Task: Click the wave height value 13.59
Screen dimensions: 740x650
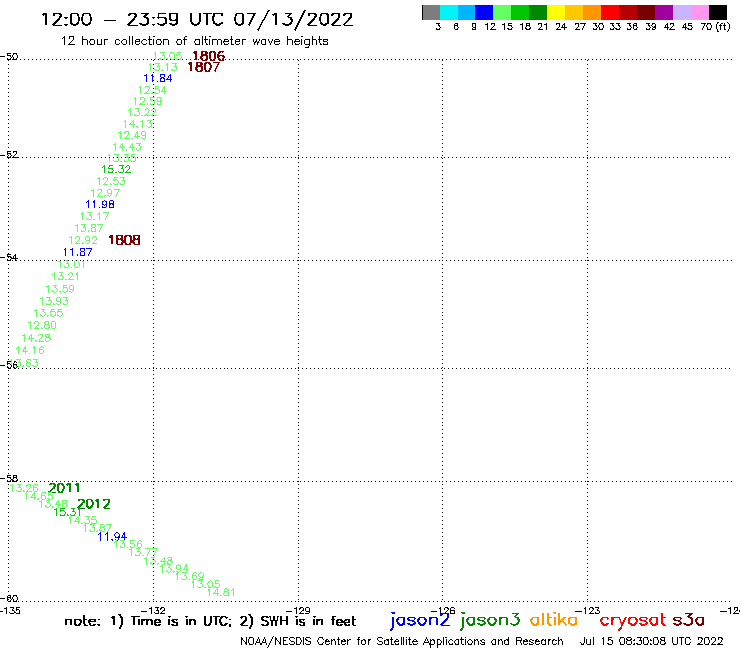Action: [x=60, y=289]
